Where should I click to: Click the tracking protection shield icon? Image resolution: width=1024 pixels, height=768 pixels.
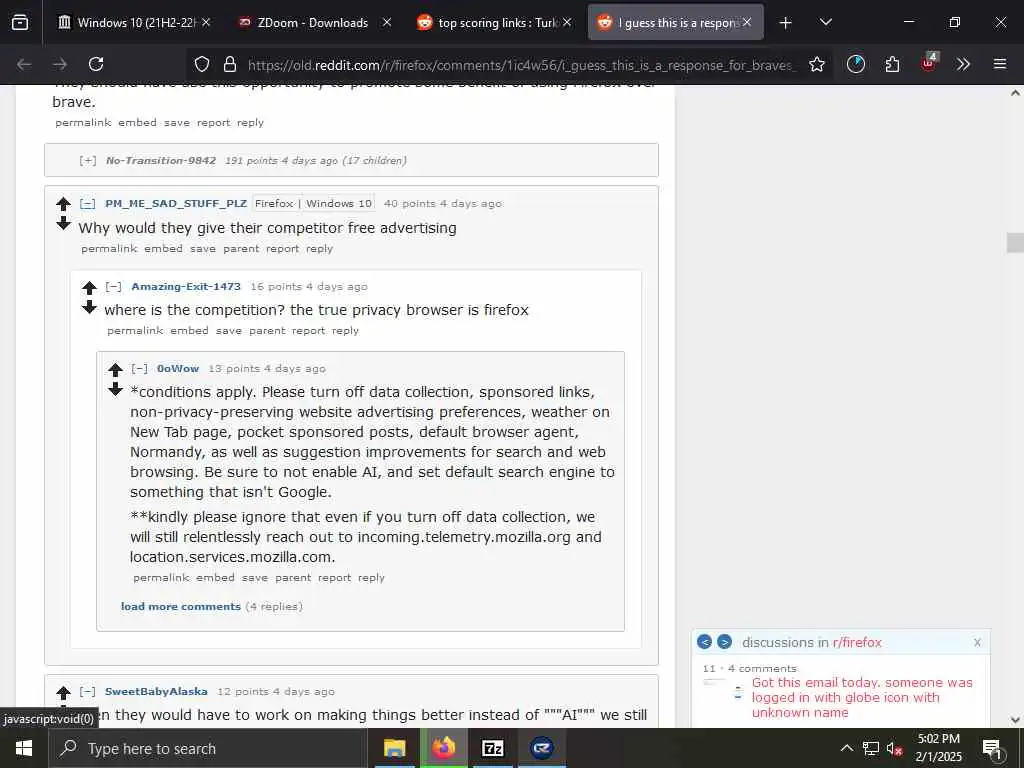[202, 64]
